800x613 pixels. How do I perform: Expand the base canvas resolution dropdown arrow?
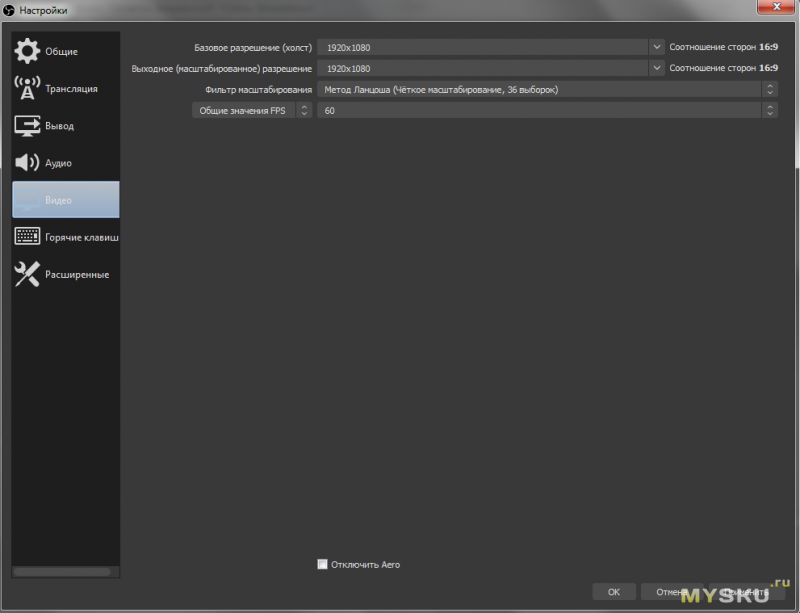(x=657, y=47)
